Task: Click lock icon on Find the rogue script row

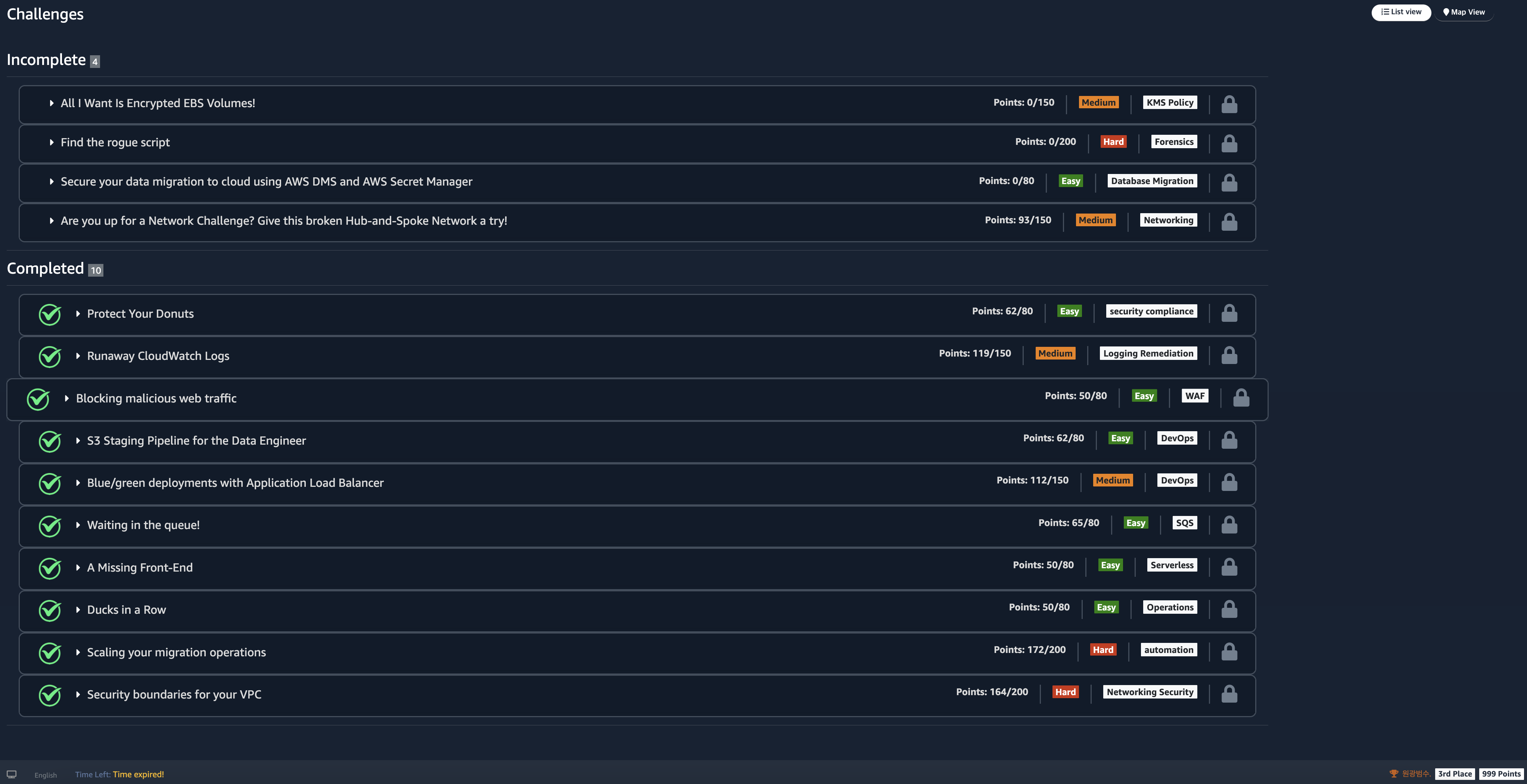Action: pos(1229,143)
